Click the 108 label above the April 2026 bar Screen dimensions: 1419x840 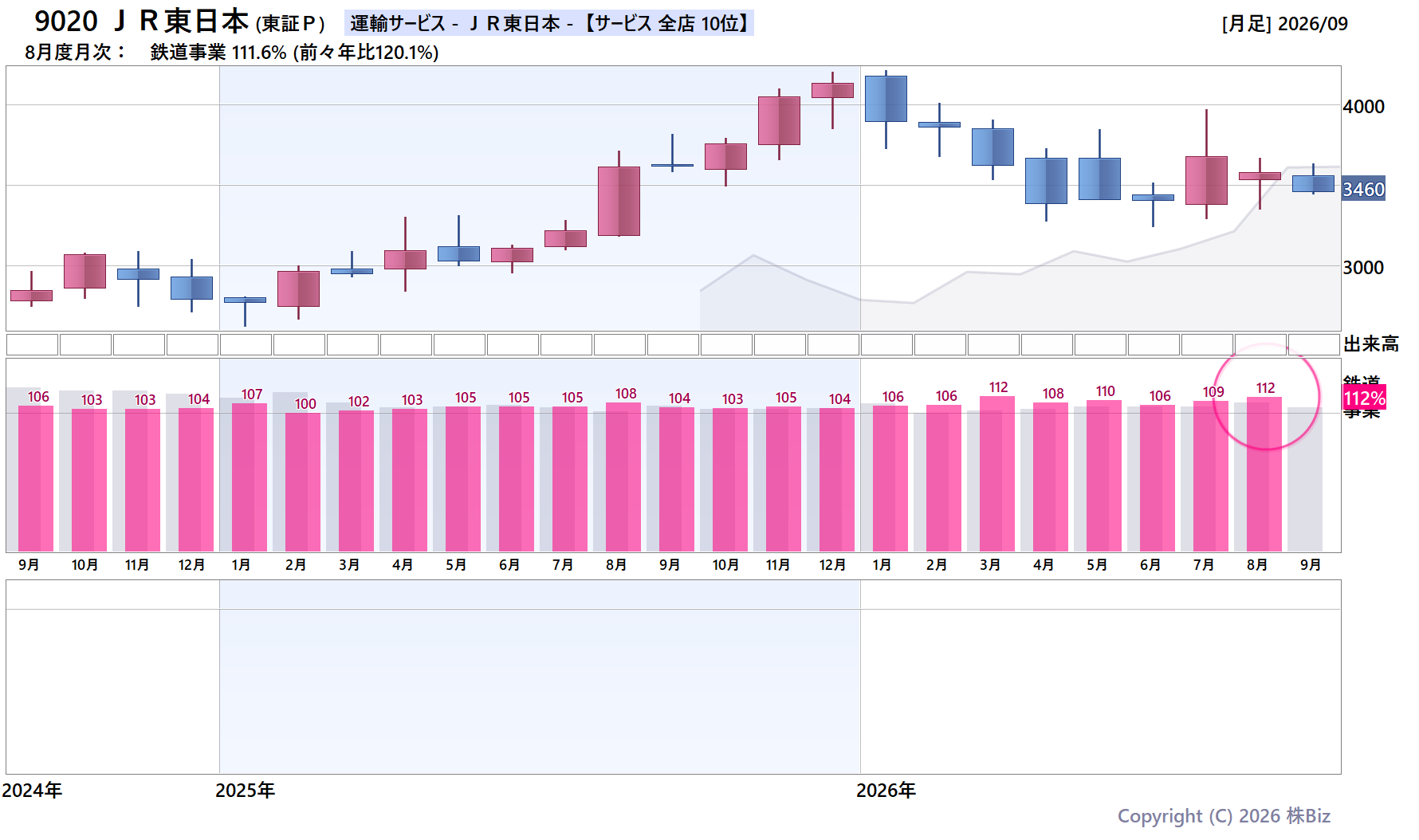(1053, 394)
